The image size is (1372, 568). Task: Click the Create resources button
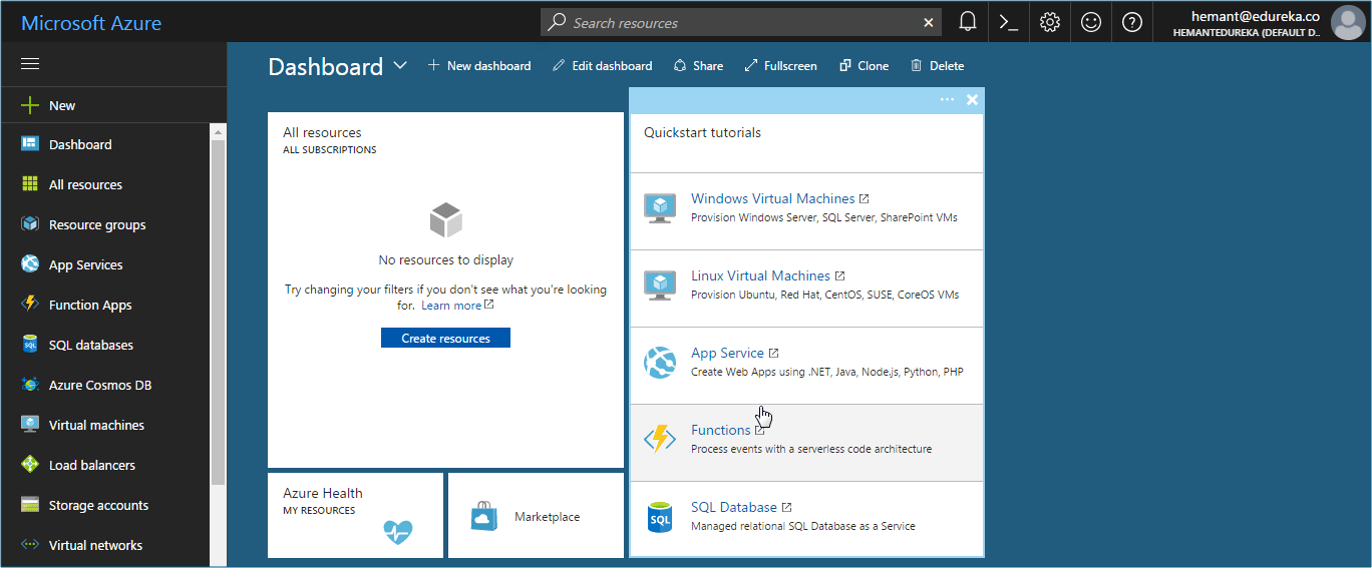tap(446, 338)
